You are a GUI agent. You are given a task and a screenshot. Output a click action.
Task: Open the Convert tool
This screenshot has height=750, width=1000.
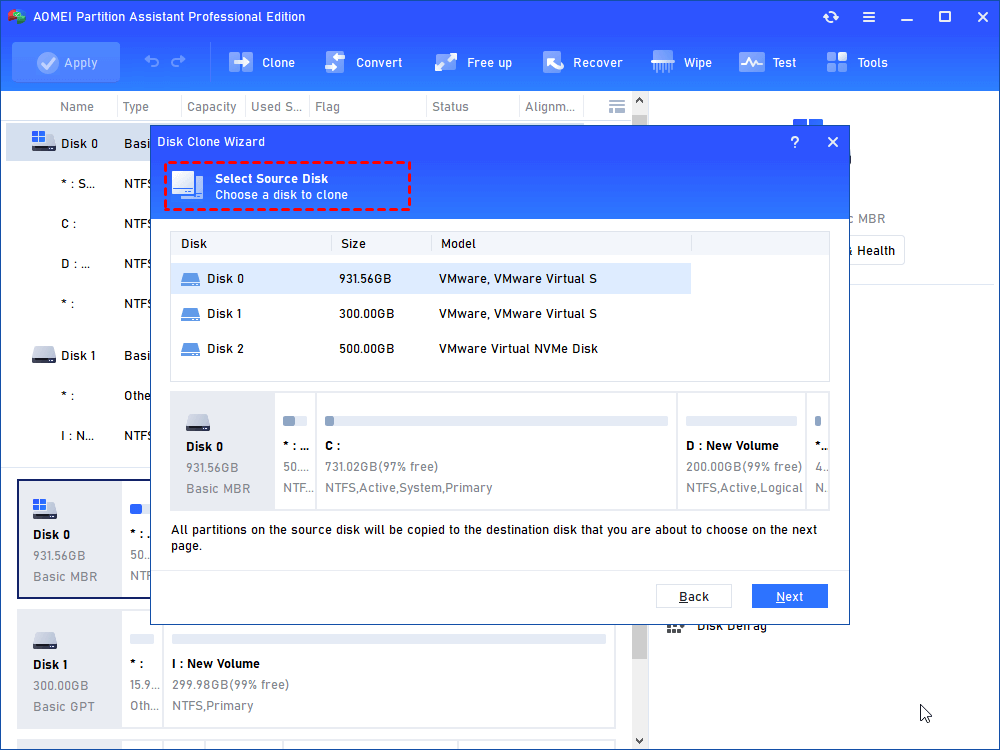(x=335, y=62)
